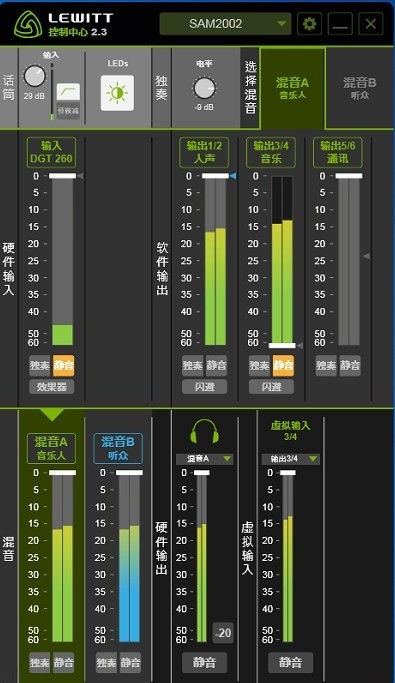Click the solo level knob at -9 dB

(x=204, y=88)
